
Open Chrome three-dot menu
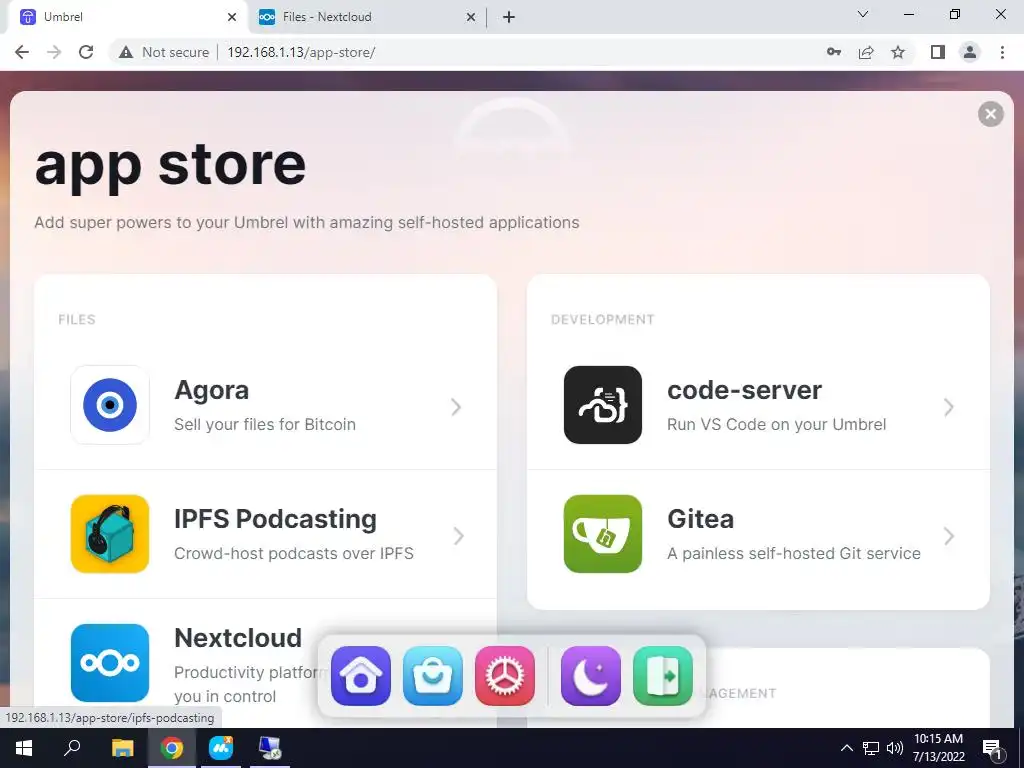(x=1002, y=52)
